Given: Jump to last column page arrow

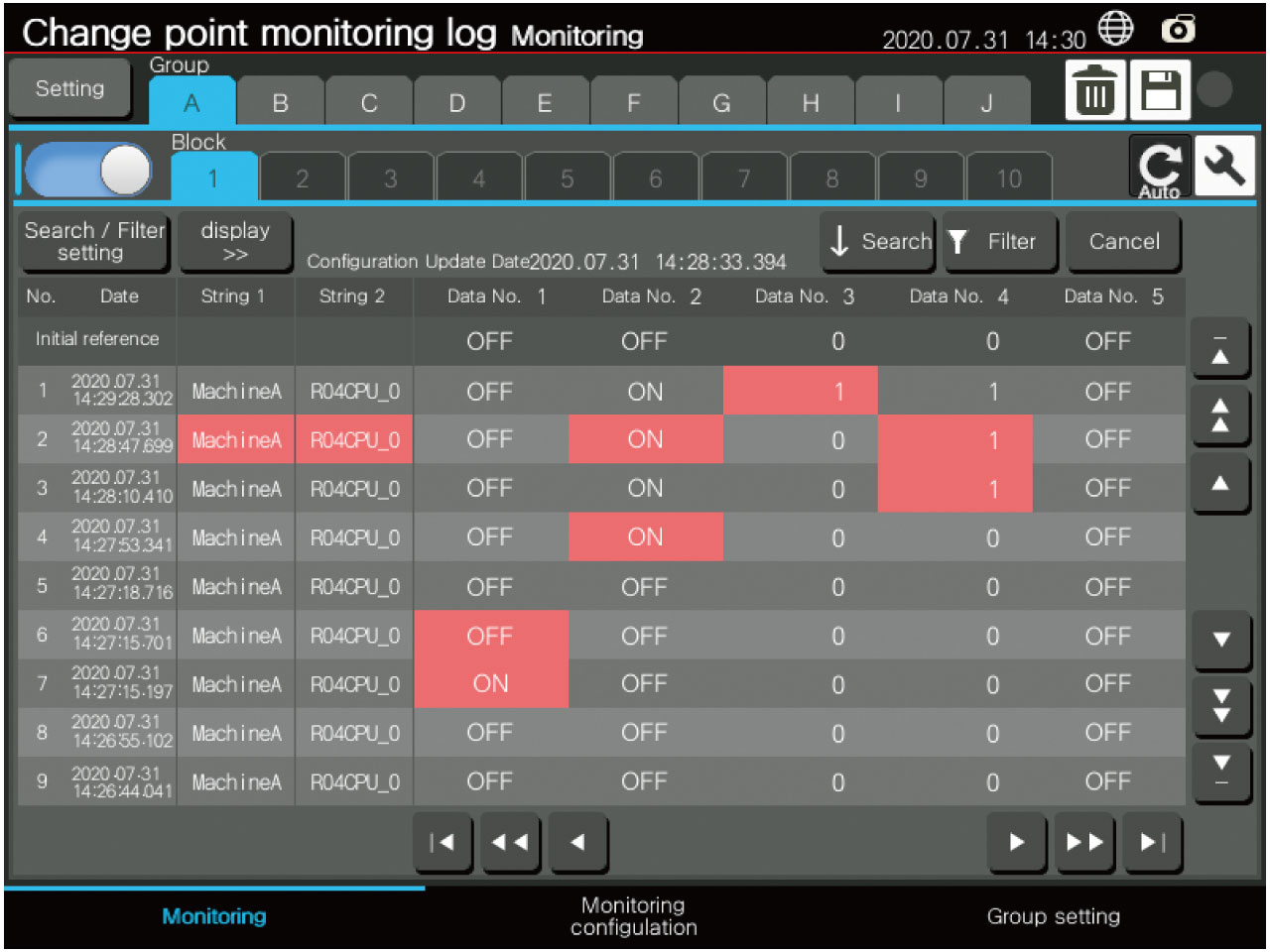Looking at the screenshot, I should 1153,843.
